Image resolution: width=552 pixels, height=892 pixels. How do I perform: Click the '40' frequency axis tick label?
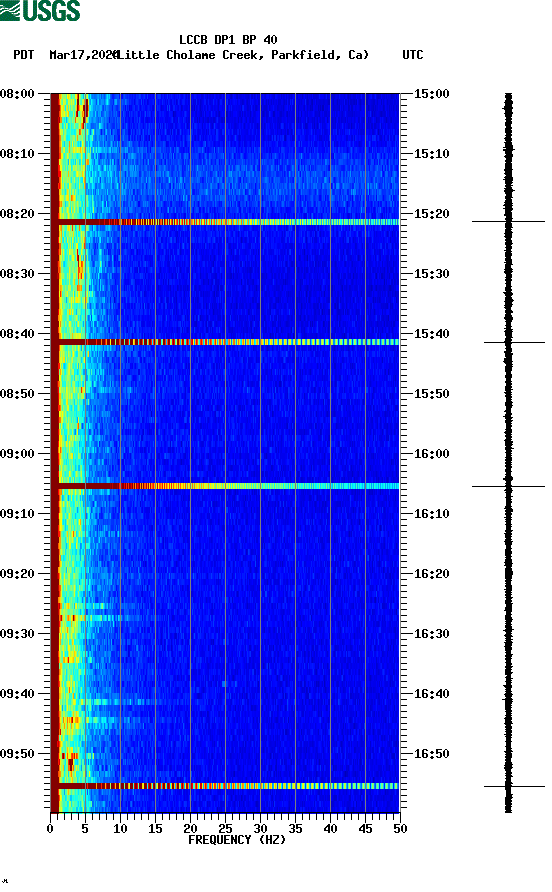click(x=330, y=829)
